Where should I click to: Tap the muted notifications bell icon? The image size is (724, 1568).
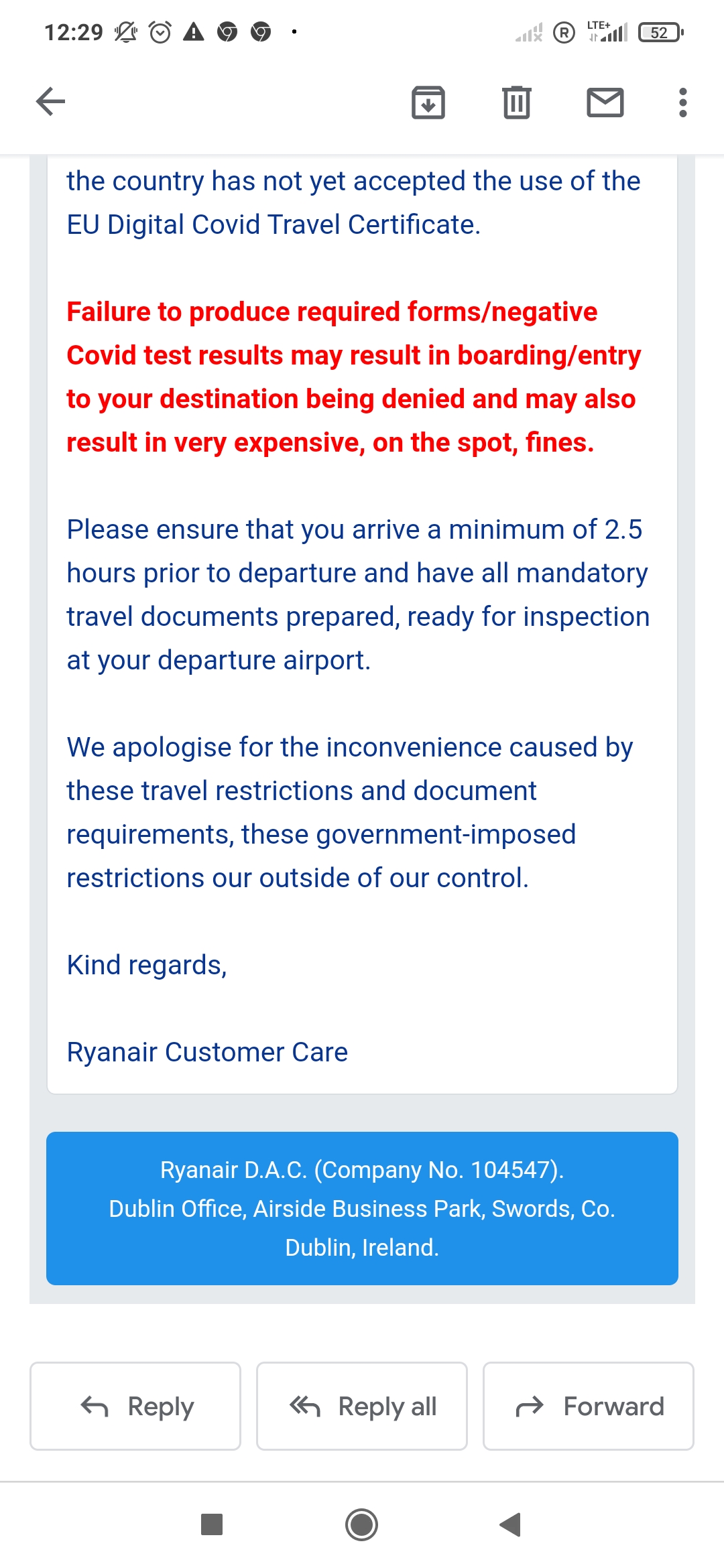[x=125, y=32]
